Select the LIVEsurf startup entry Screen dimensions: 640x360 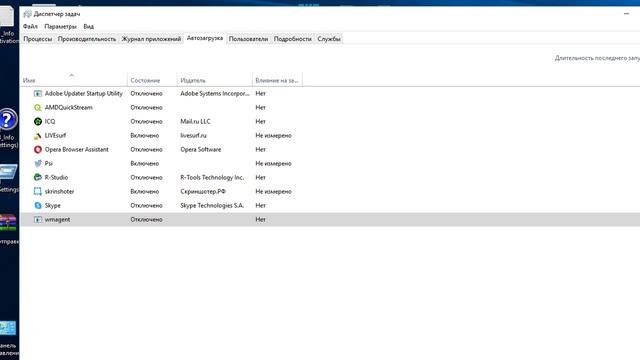click(330, 136)
